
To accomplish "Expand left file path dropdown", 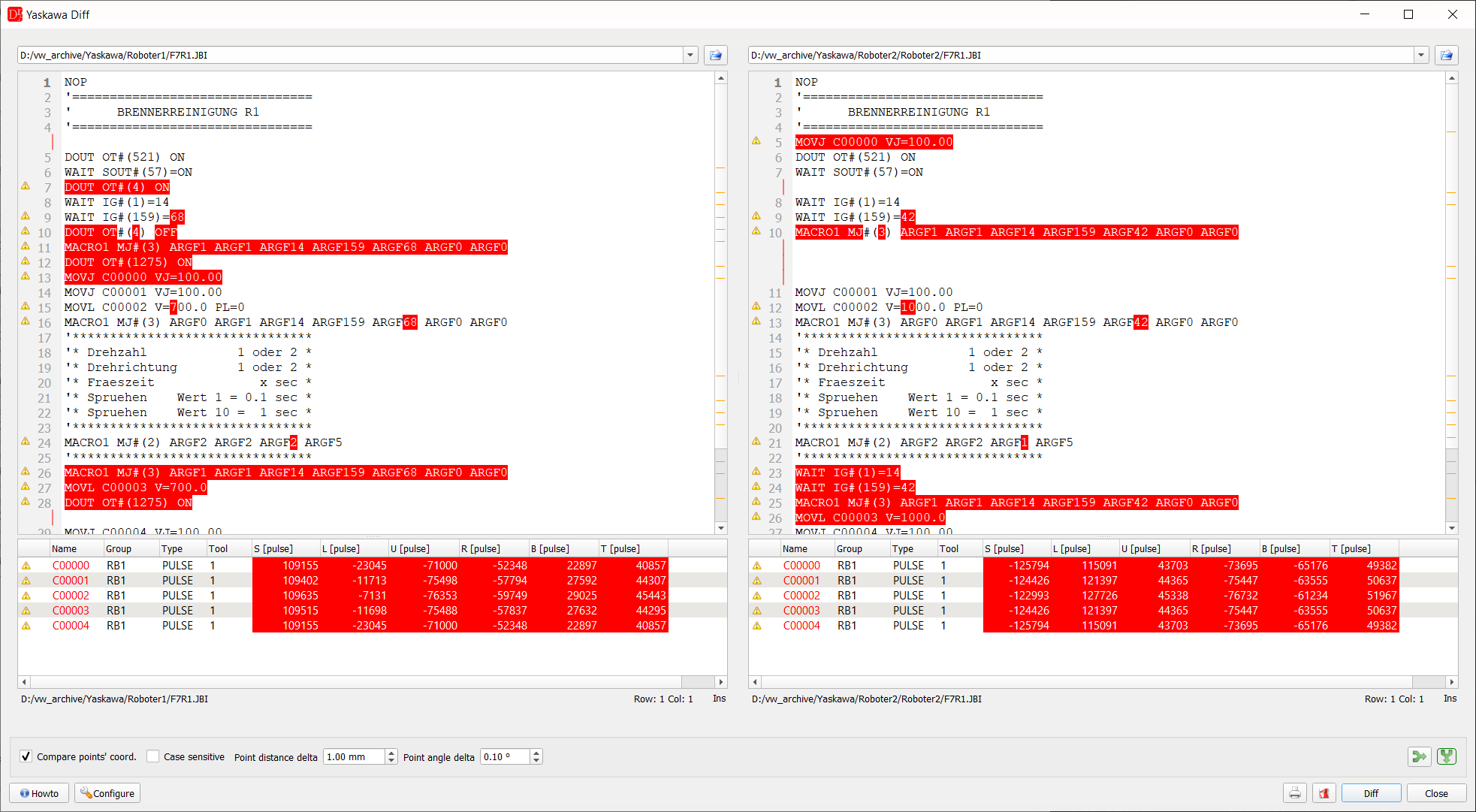I will [x=690, y=55].
